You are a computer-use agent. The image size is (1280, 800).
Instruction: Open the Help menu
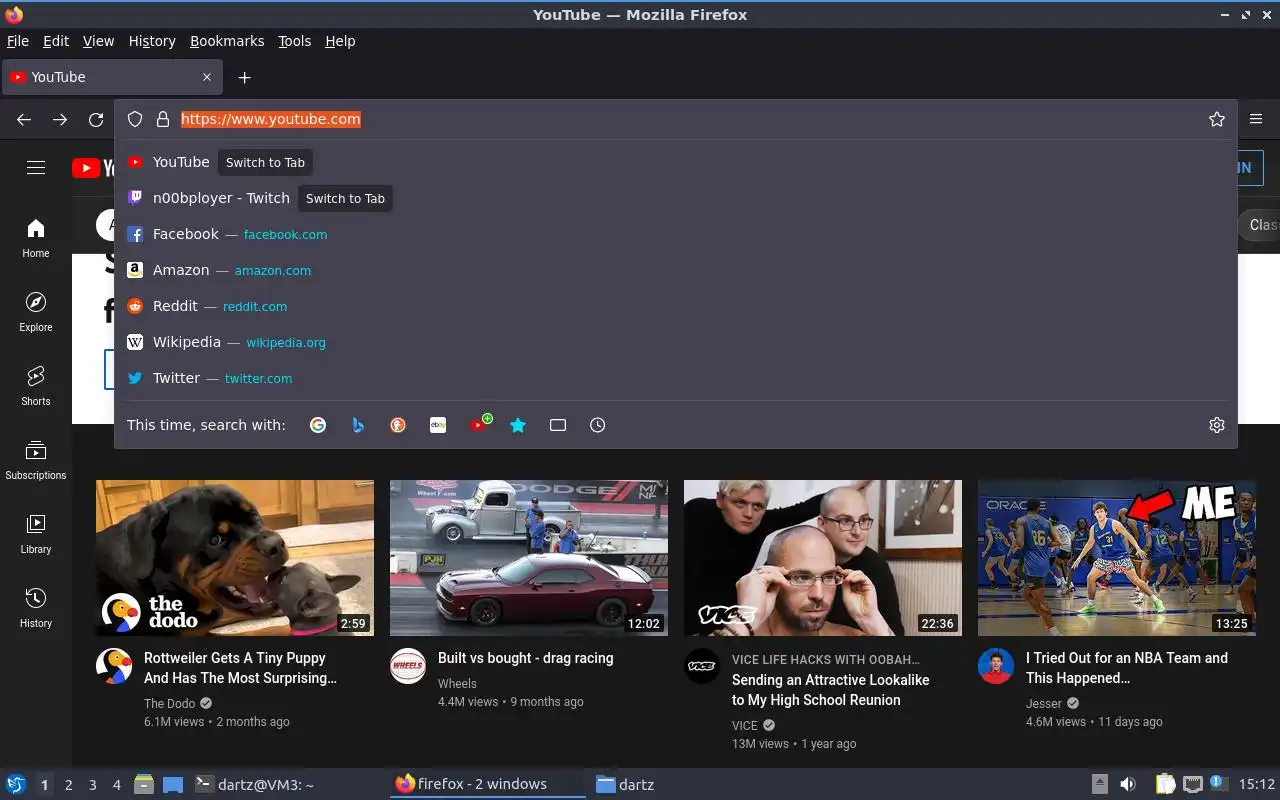[x=340, y=41]
